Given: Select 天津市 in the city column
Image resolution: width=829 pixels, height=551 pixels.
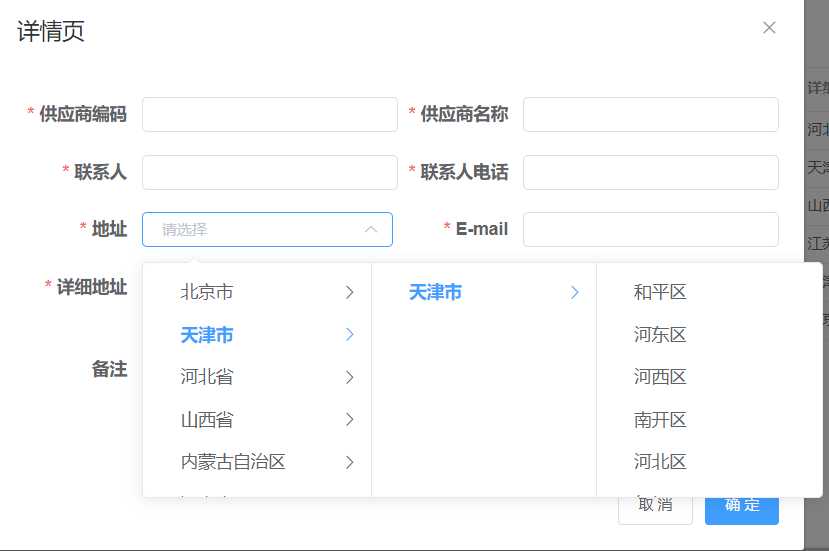Looking at the screenshot, I should [x=484, y=292].
